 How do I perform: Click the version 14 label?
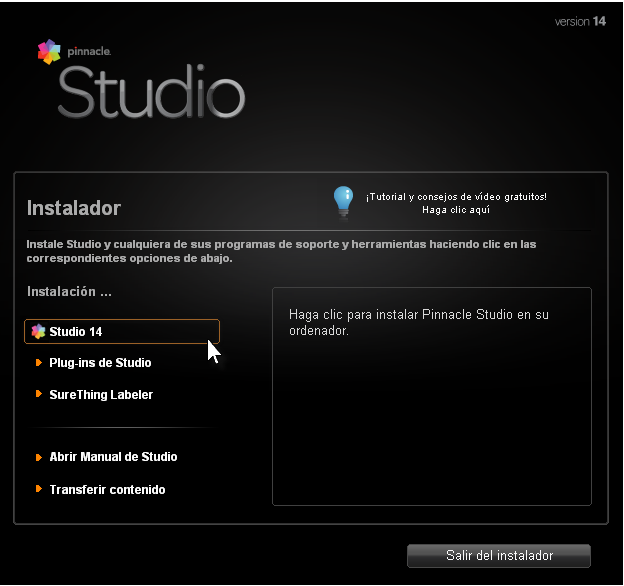click(x=580, y=22)
